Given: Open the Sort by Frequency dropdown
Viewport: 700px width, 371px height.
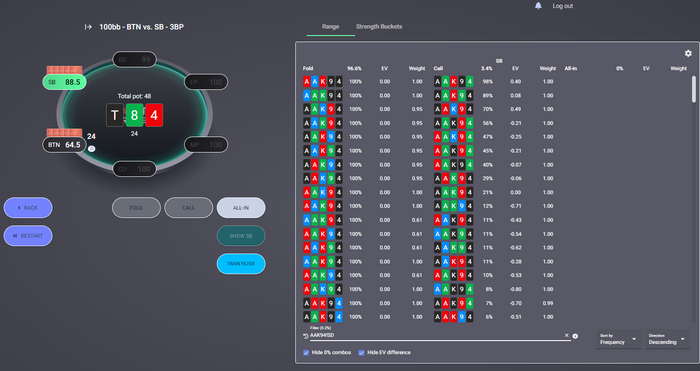Looking at the screenshot, I should pos(619,339).
